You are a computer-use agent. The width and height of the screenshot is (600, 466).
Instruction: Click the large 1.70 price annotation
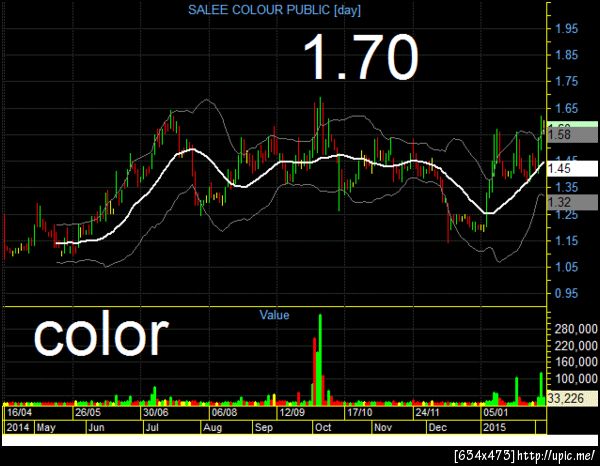pyautogui.click(x=360, y=57)
